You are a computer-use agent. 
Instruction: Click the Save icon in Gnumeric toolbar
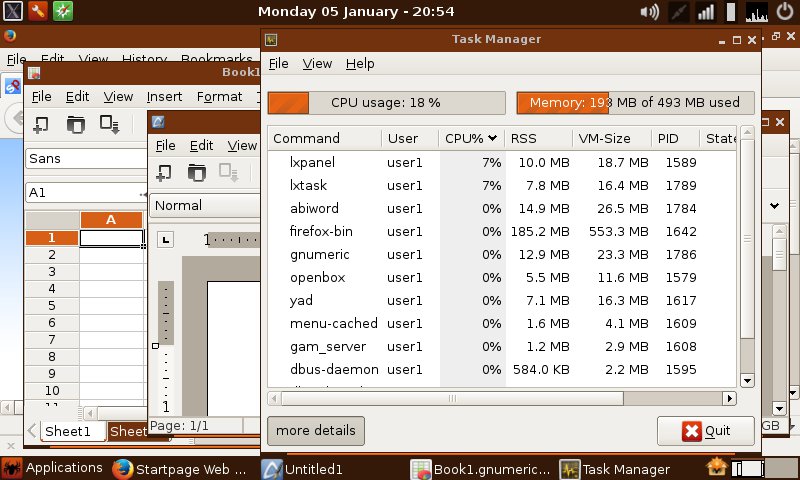[x=109, y=125]
